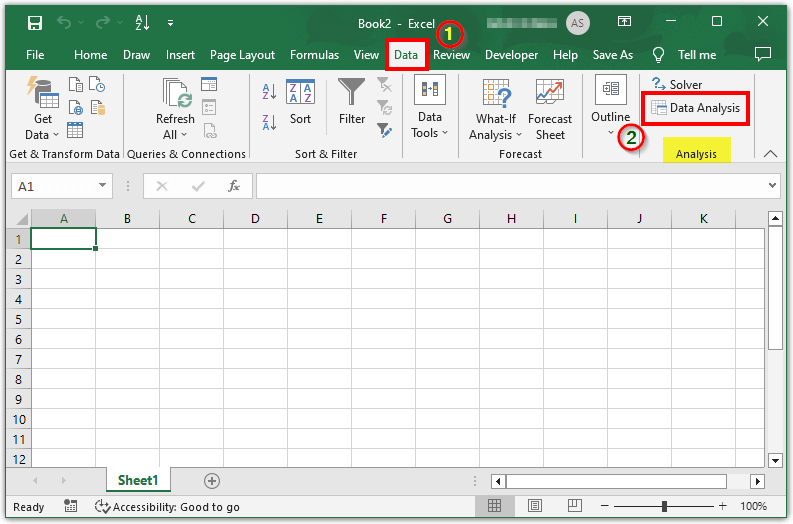Image resolution: width=793 pixels, height=524 pixels.
Task: Open Ribbon Display Options icon
Action: coord(625,21)
